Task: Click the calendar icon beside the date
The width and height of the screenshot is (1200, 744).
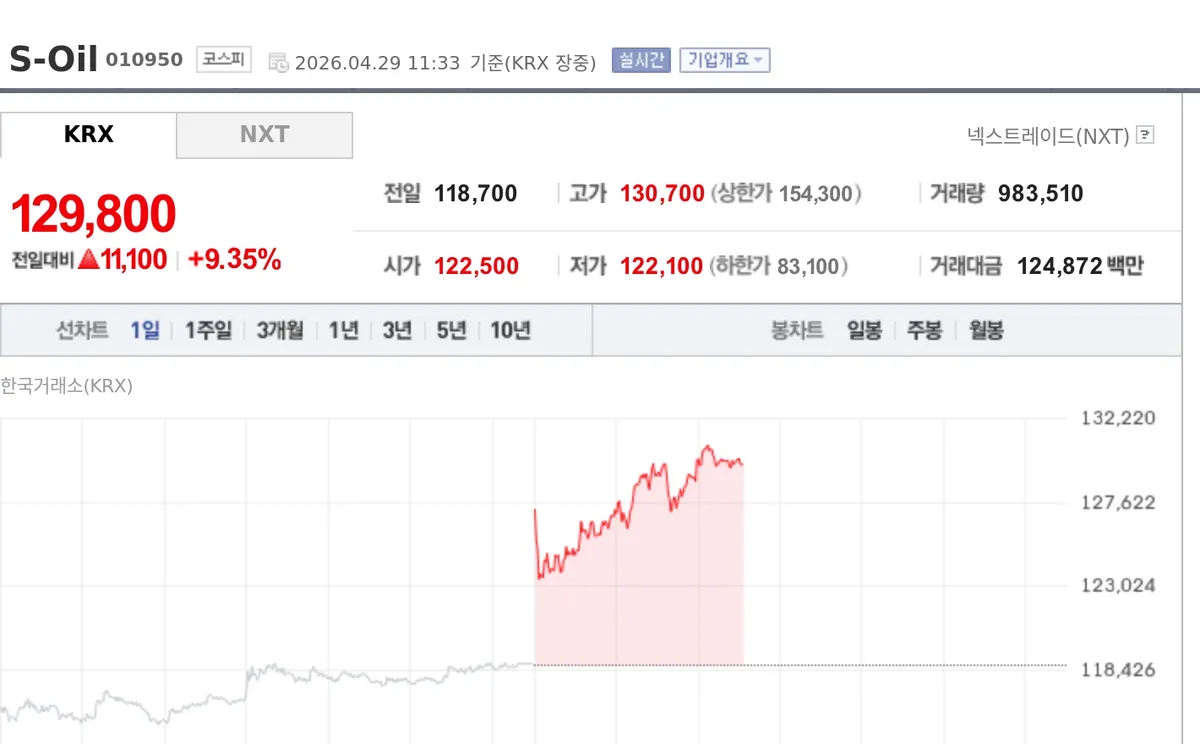Action: click(278, 62)
